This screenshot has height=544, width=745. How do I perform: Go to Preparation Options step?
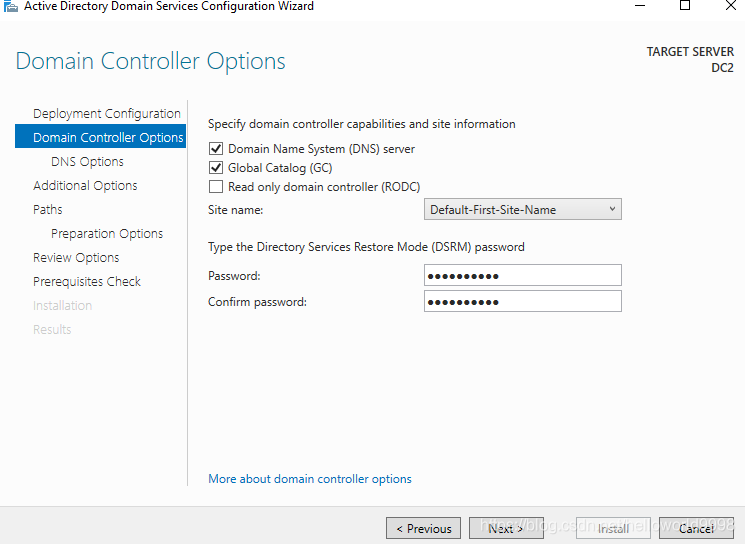[x=107, y=234]
